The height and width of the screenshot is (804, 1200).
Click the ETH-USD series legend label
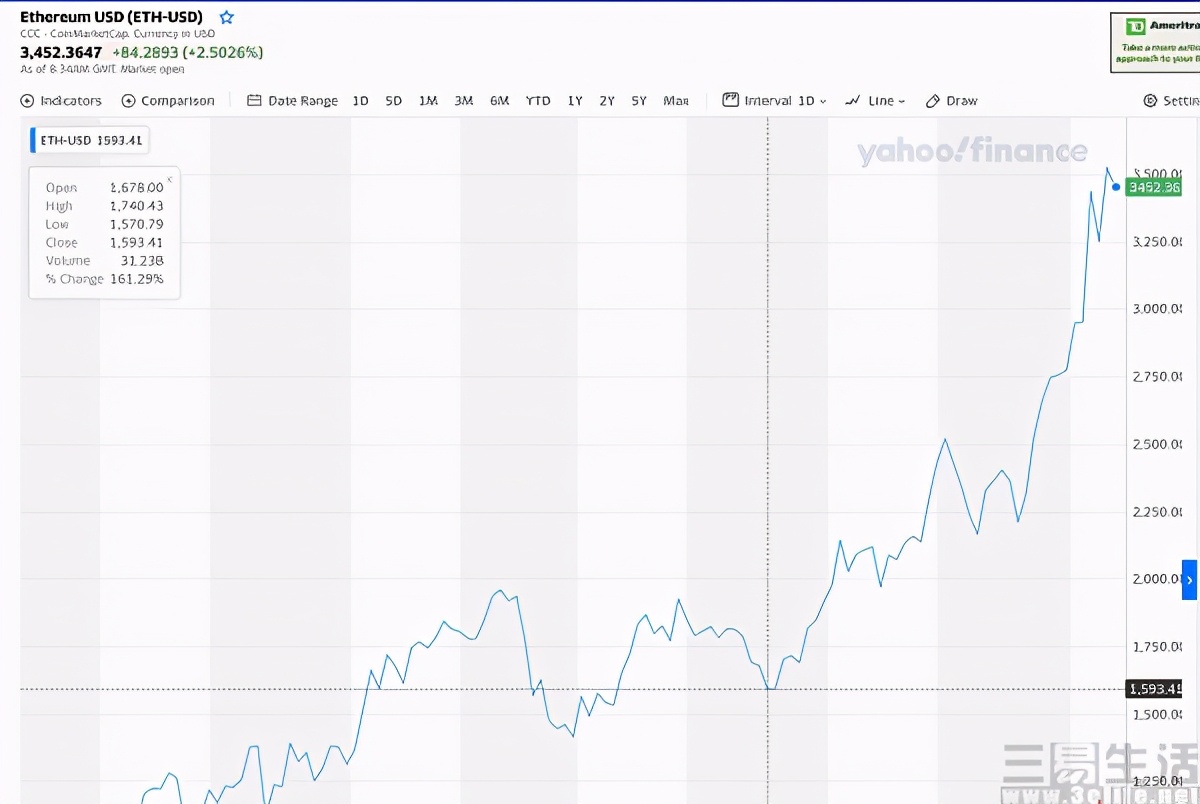click(x=90, y=141)
